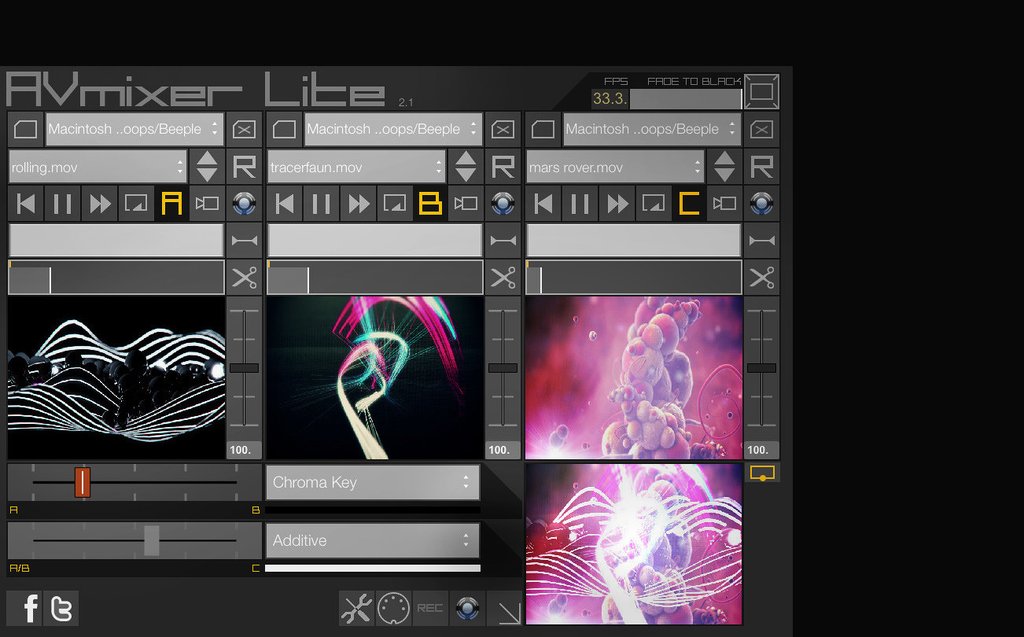Screen dimensions: 1024x637
Task: Toggle the channel B assign button
Action: point(430,204)
